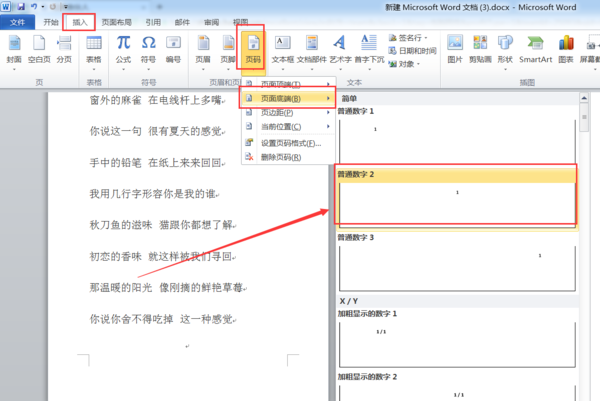This screenshot has width=600, height=401.
Task: Insert a blank page (空白页)
Action: coord(39,50)
